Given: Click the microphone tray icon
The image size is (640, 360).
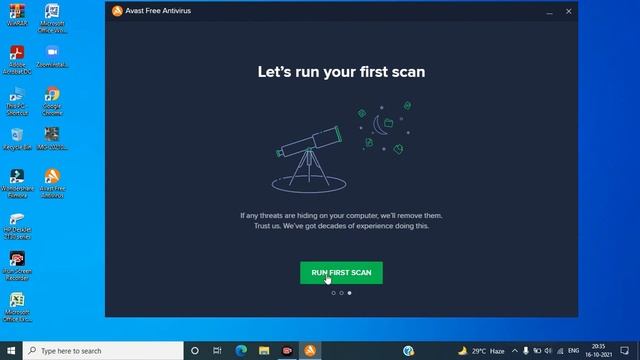Looking at the screenshot, I should pos(526,351).
